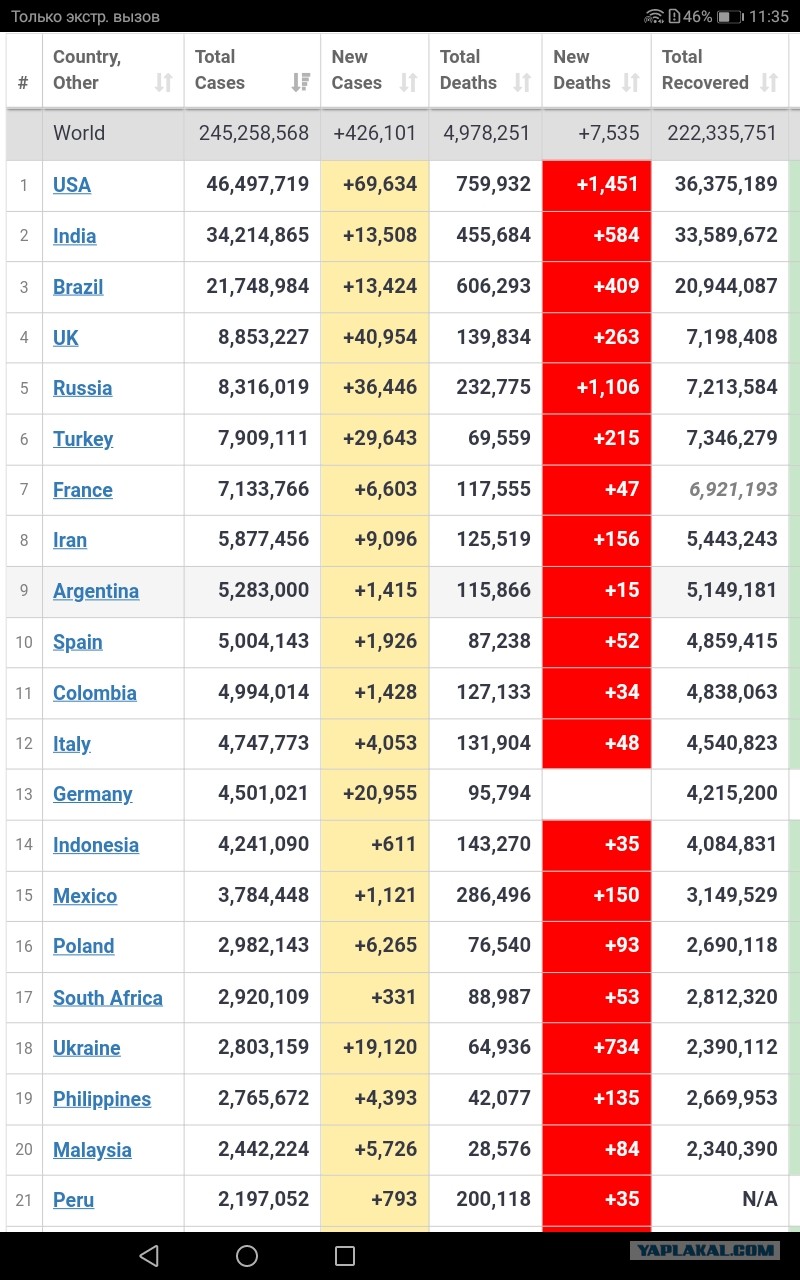Open the South Africa link

pyautogui.click(x=108, y=998)
